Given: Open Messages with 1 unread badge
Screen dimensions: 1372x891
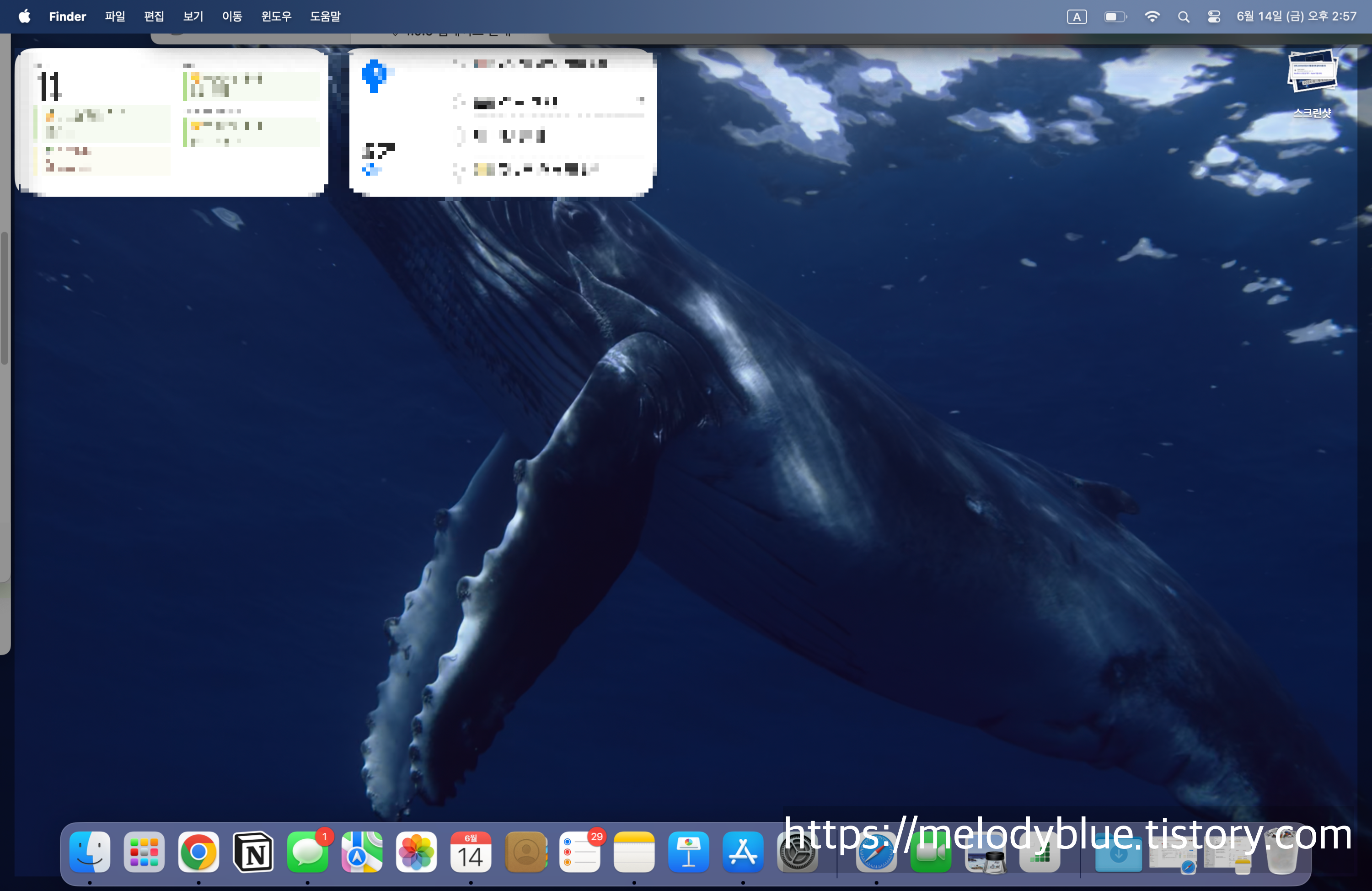Looking at the screenshot, I should pos(307,853).
